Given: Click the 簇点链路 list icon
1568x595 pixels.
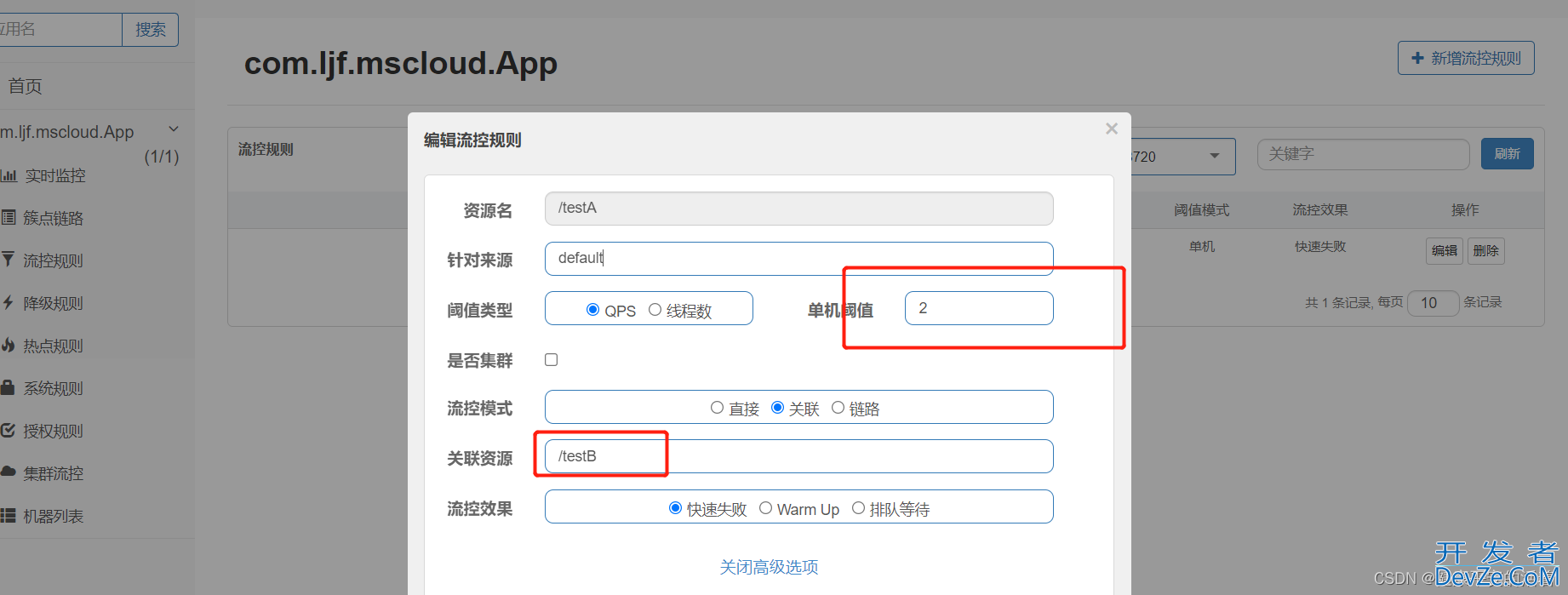Looking at the screenshot, I should click(9, 217).
